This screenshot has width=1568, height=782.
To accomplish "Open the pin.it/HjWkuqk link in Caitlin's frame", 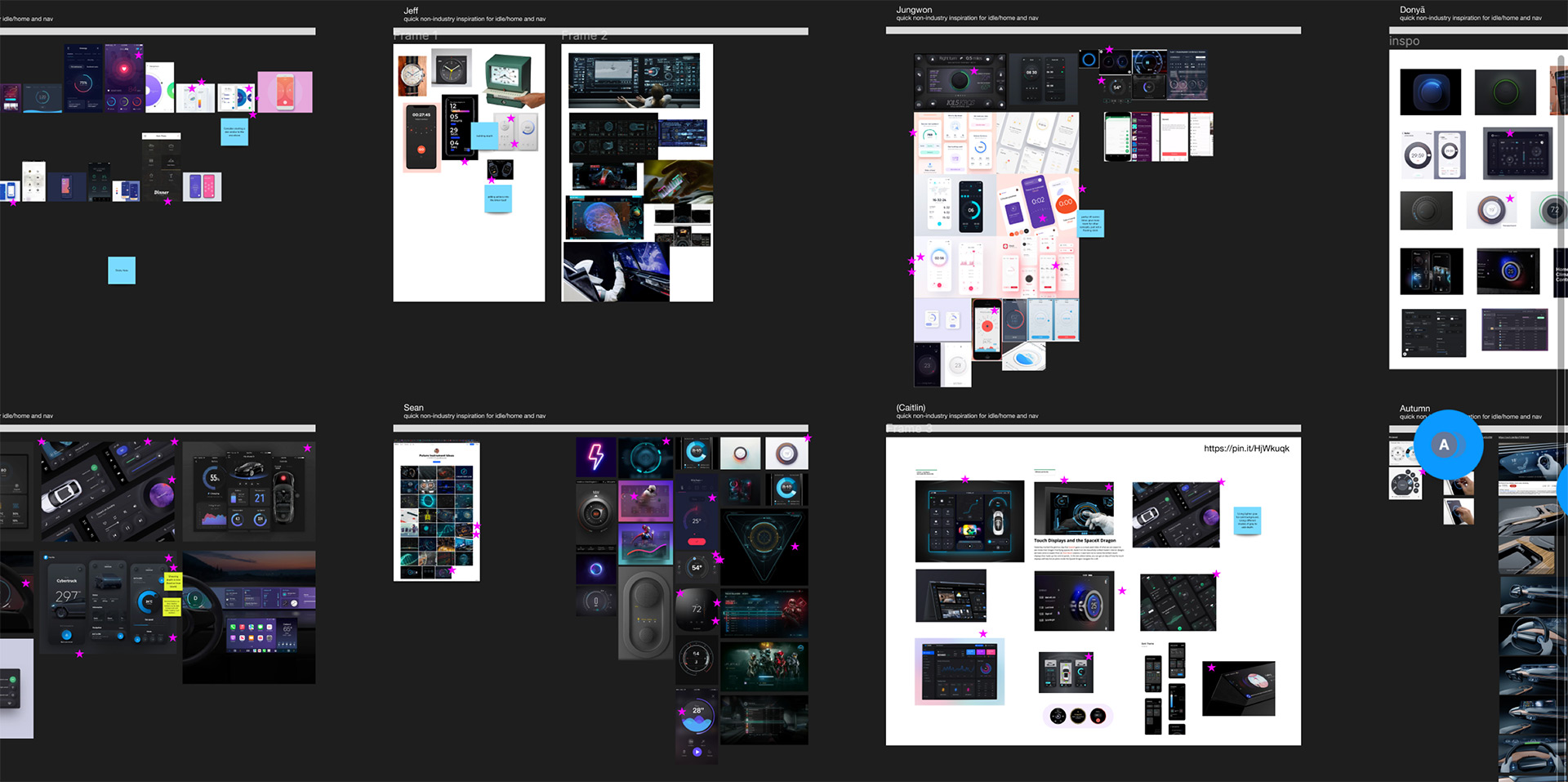I will [x=1246, y=449].
